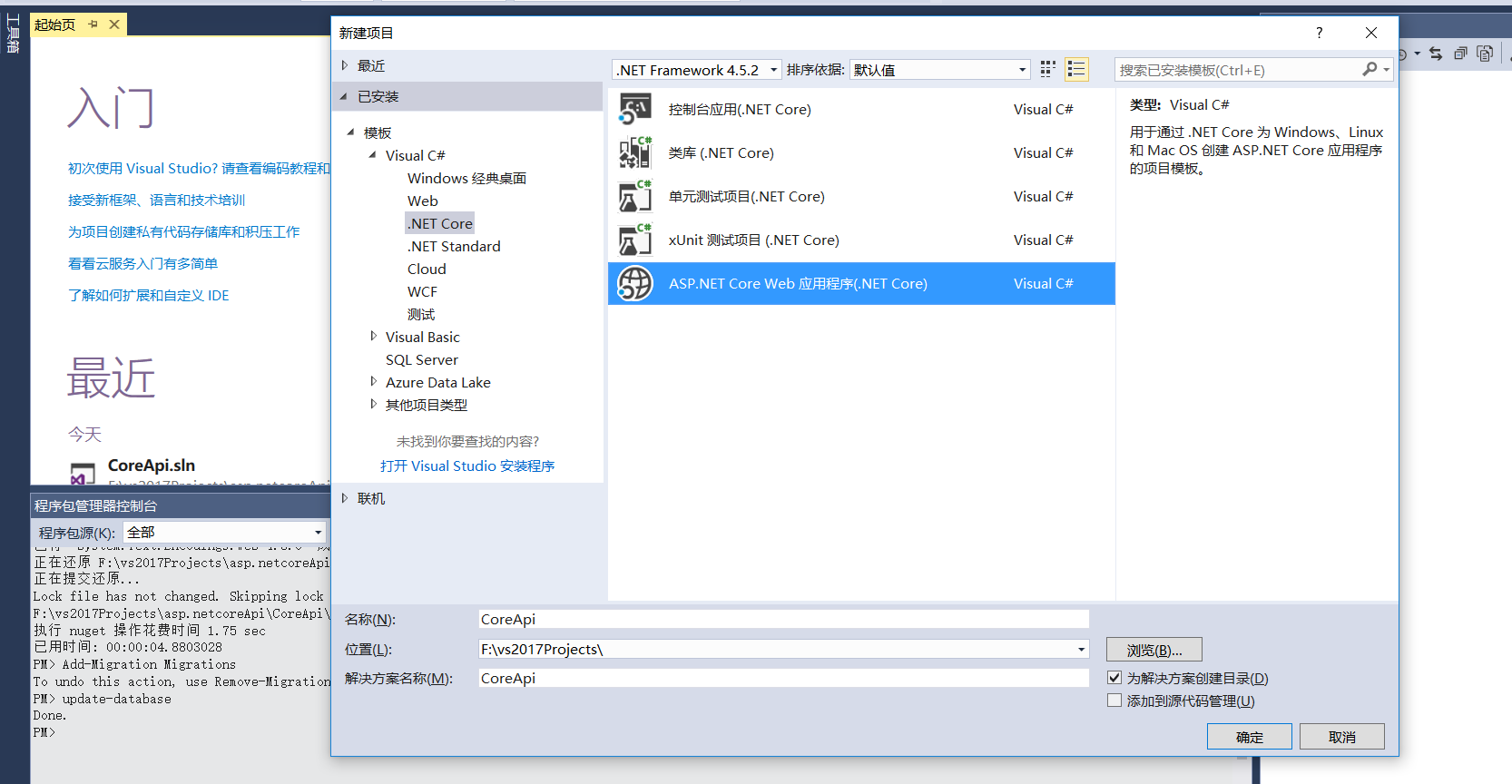Click the sync icon in background toolbar

1436,54
